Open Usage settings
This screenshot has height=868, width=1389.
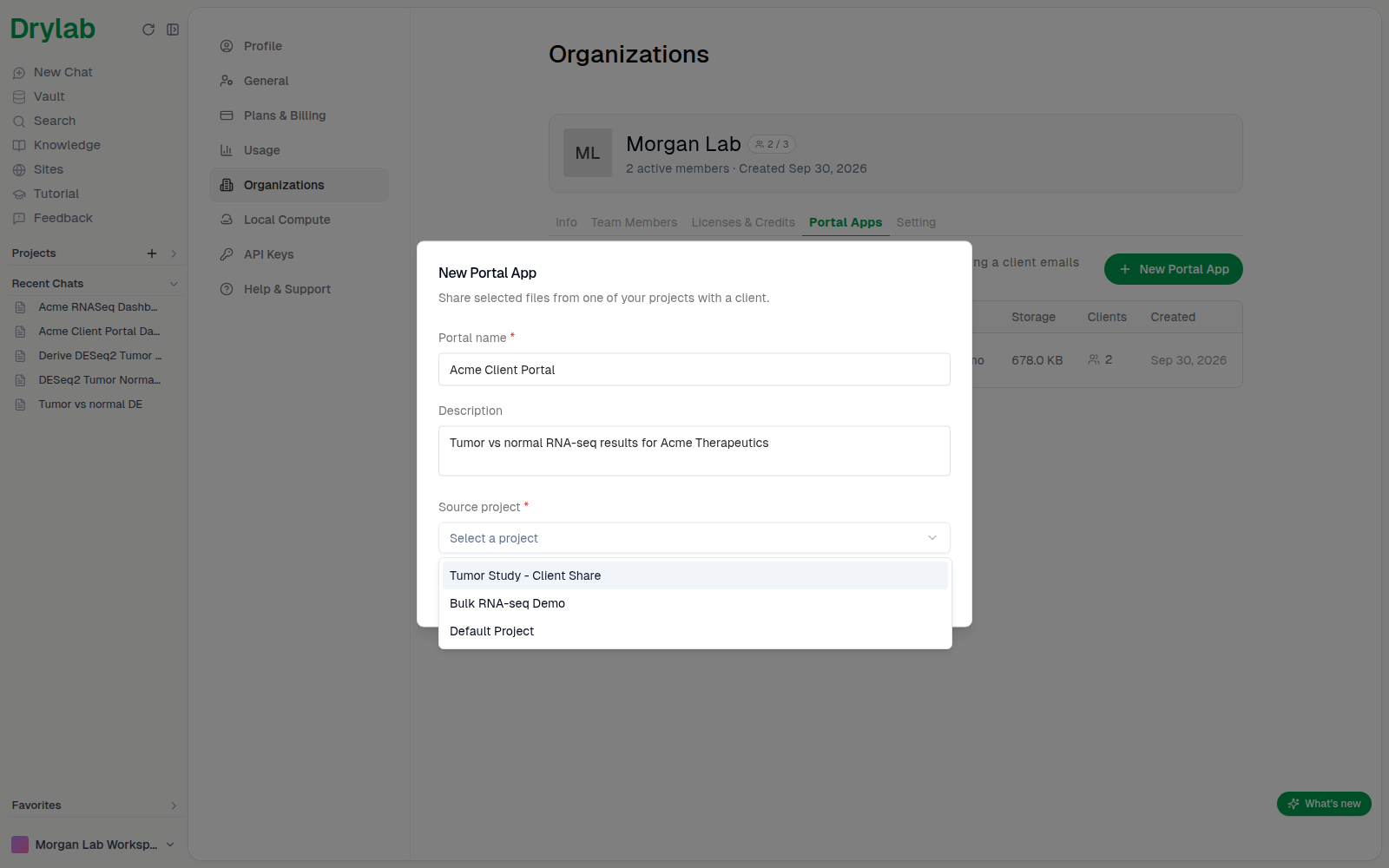[299, 150]
